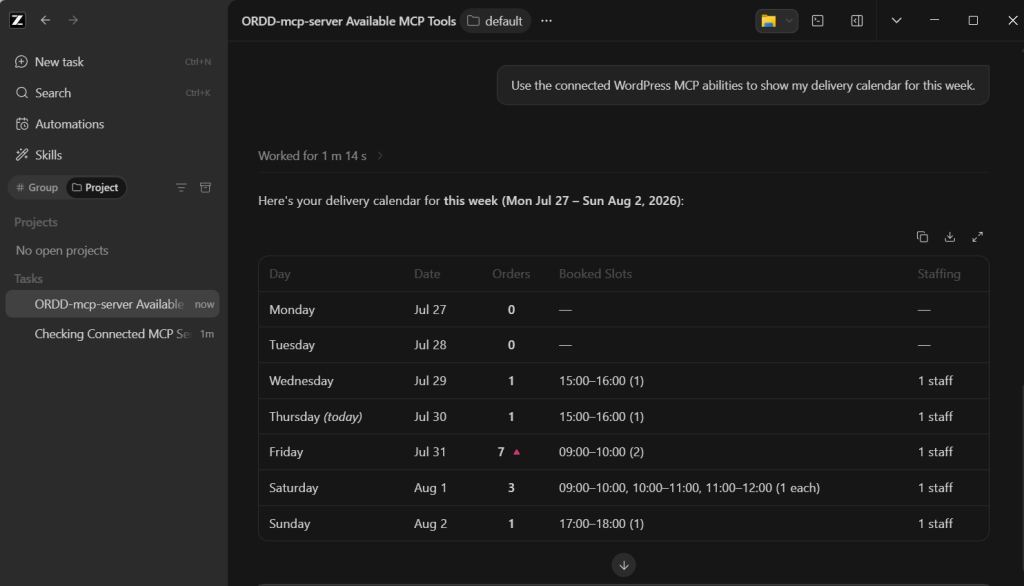Go back with the left arrow
1024x586 pixels.
[45, 20]
